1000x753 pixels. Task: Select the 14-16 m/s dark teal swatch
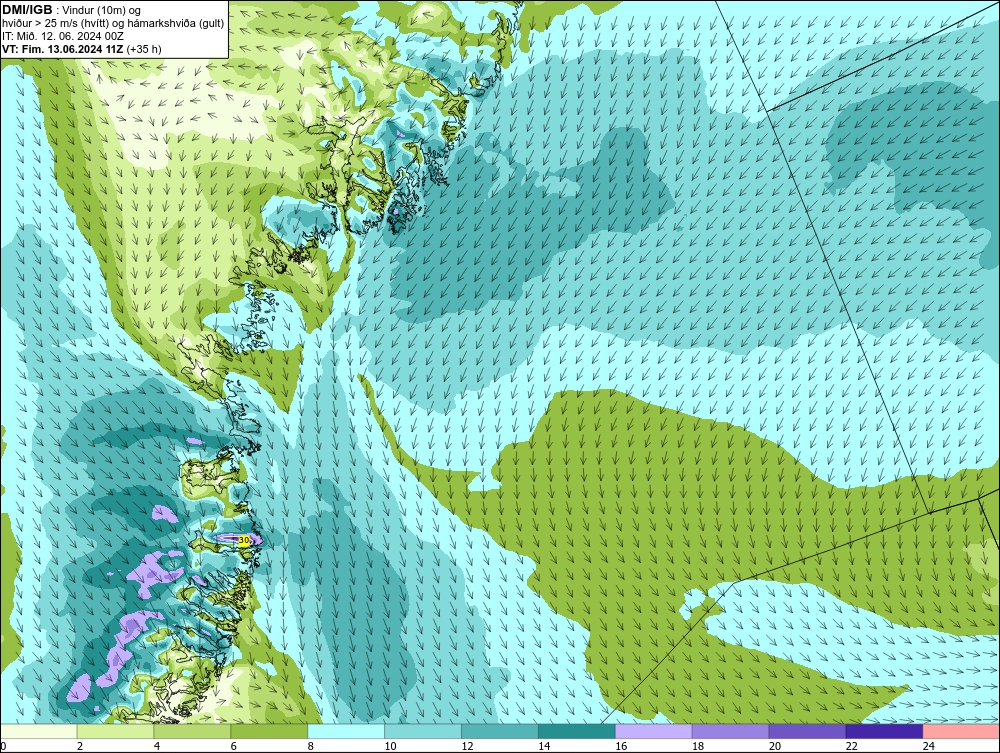coord(577,731)
